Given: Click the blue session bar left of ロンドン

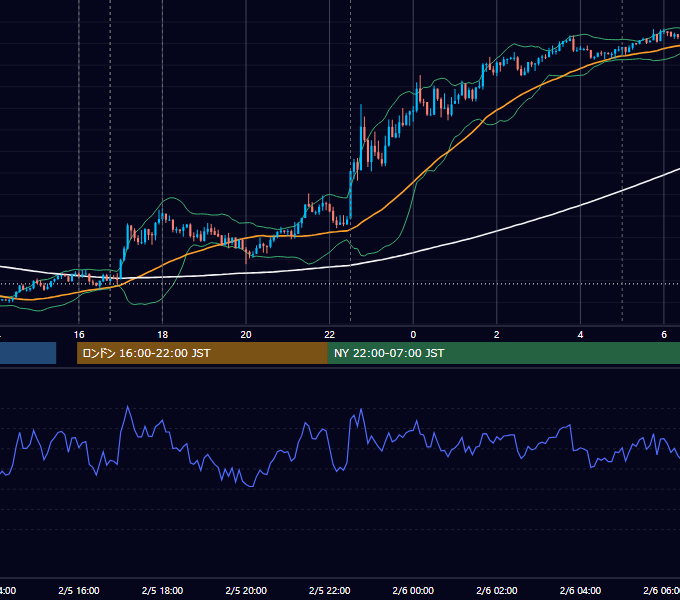Looking at the screenshot, I should pos(28,353).
